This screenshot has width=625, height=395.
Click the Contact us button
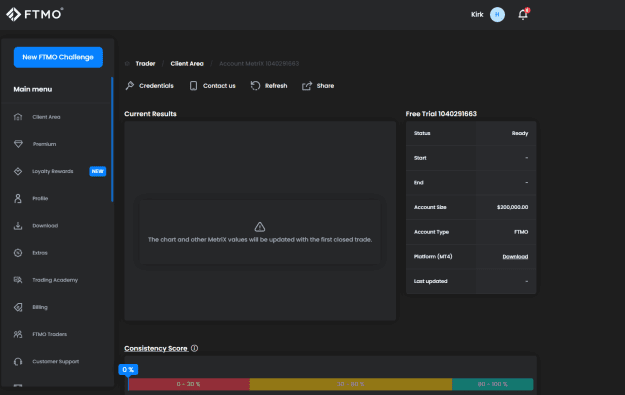[212, 86]
